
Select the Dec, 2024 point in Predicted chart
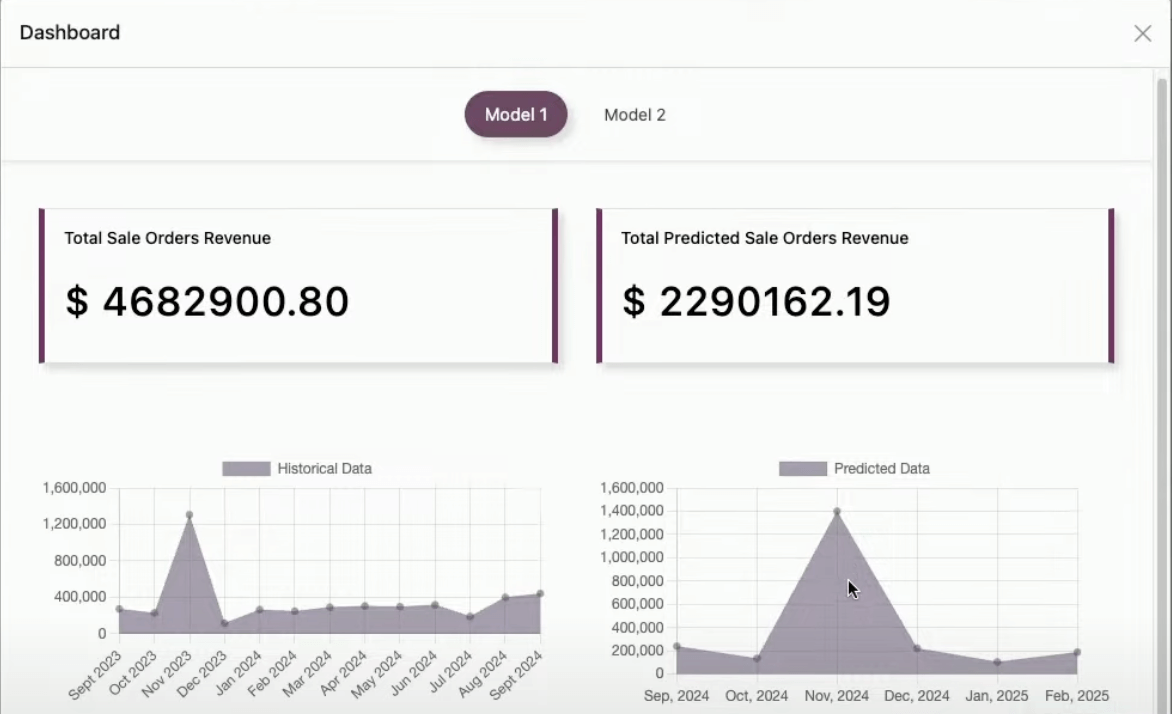(917, 648)
